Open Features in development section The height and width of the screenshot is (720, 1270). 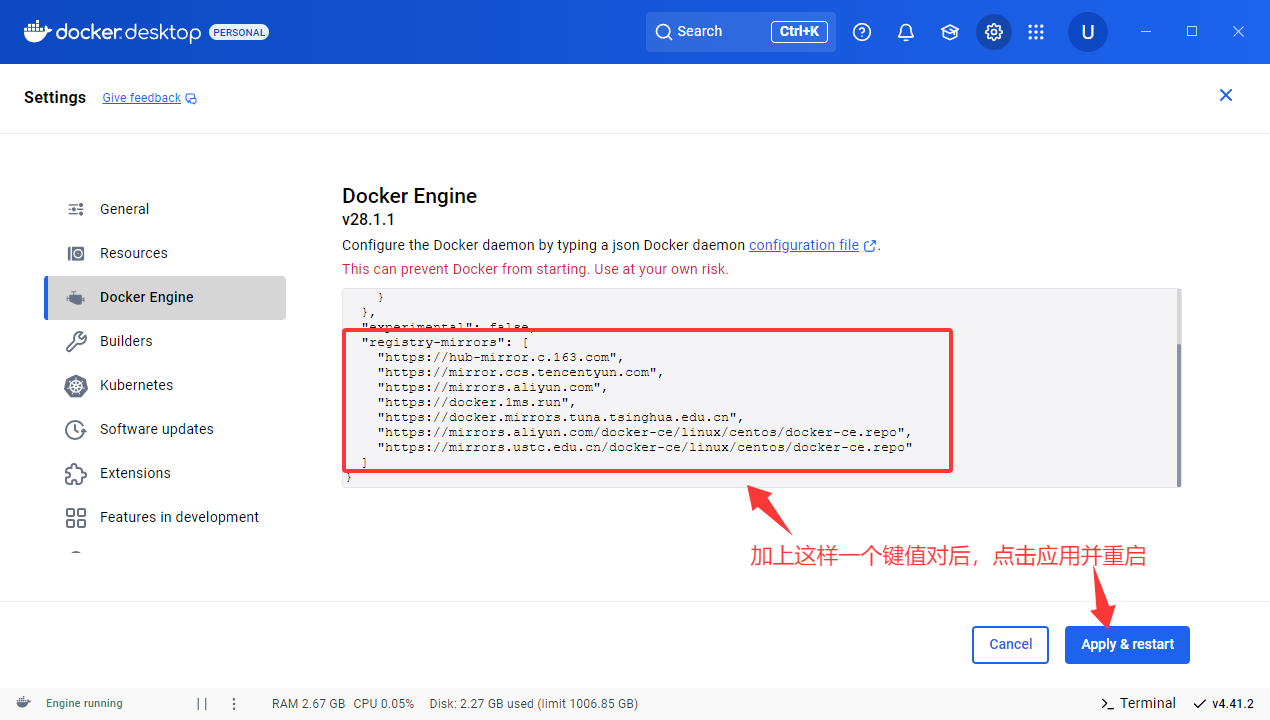165,517
